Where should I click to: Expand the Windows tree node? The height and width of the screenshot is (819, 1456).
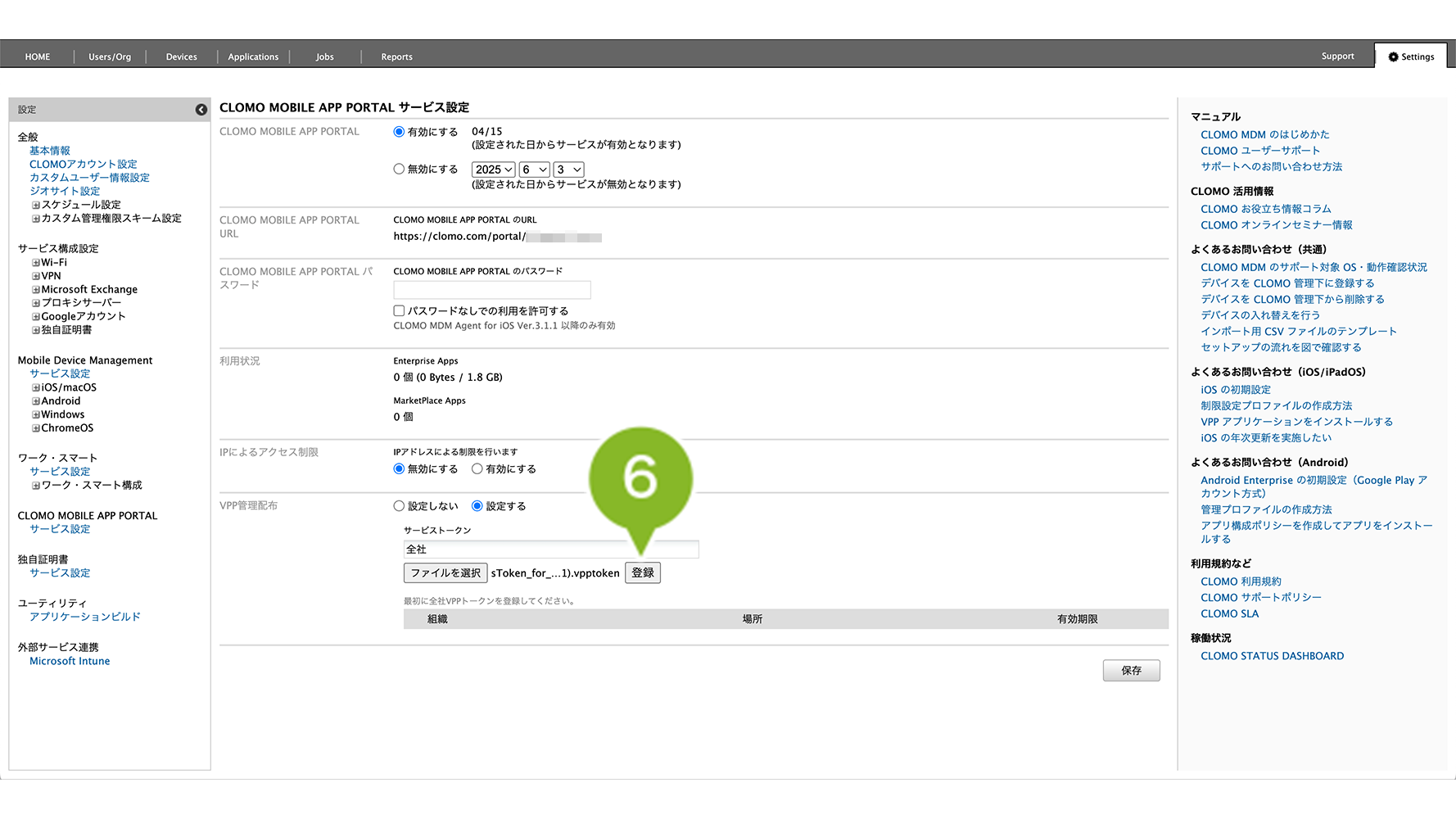(x=36, y=414)
